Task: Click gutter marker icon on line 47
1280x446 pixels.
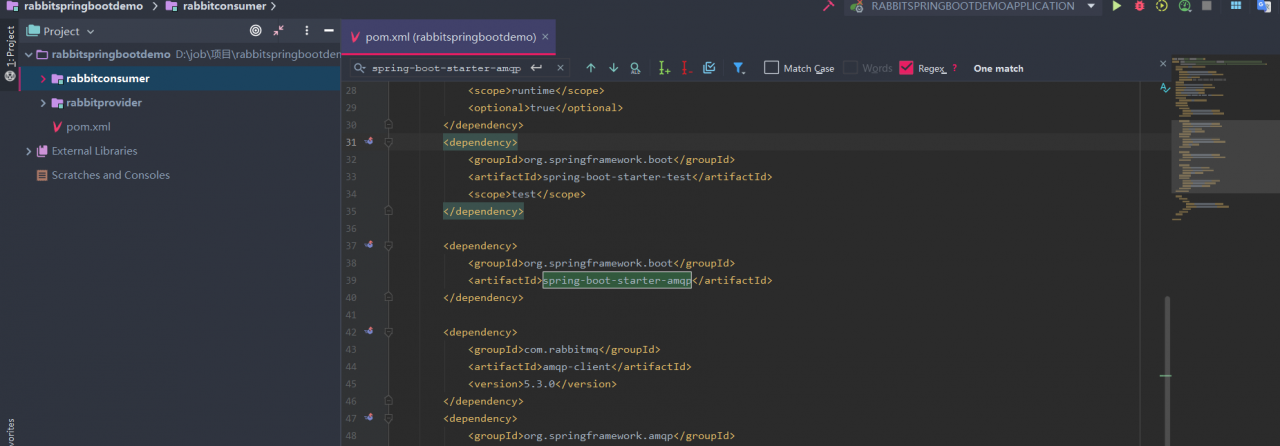Action: pos(369,416)
